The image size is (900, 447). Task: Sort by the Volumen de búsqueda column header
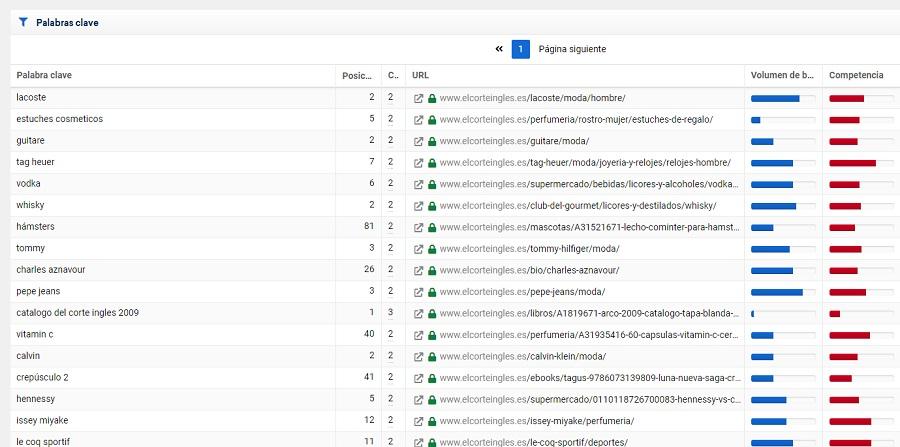point(783,75)
